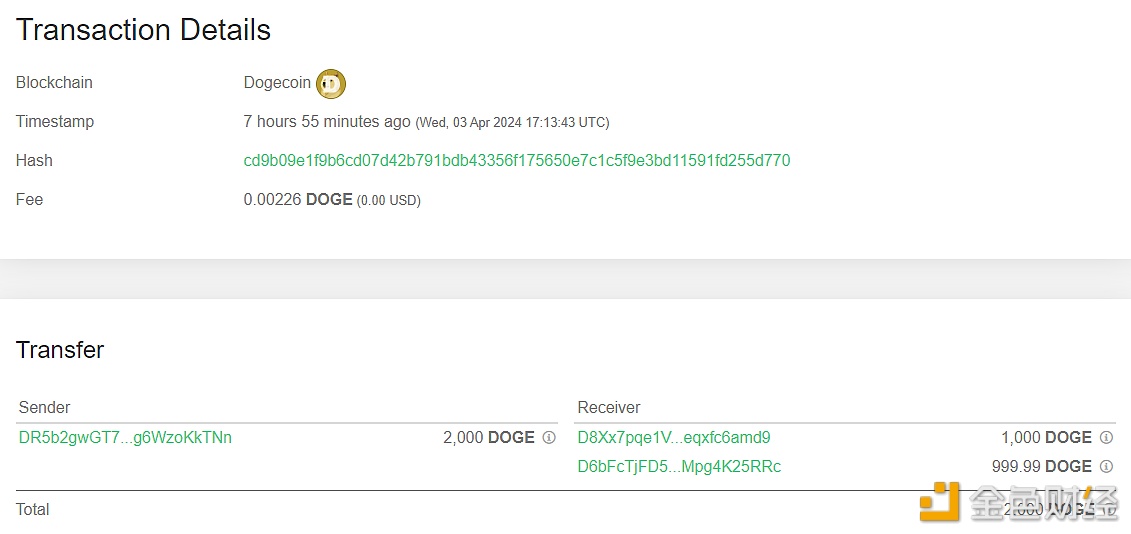Click the Total row label
This screenshot has height=534, width=1131.
pyautogui.click(x=33, y=510)
